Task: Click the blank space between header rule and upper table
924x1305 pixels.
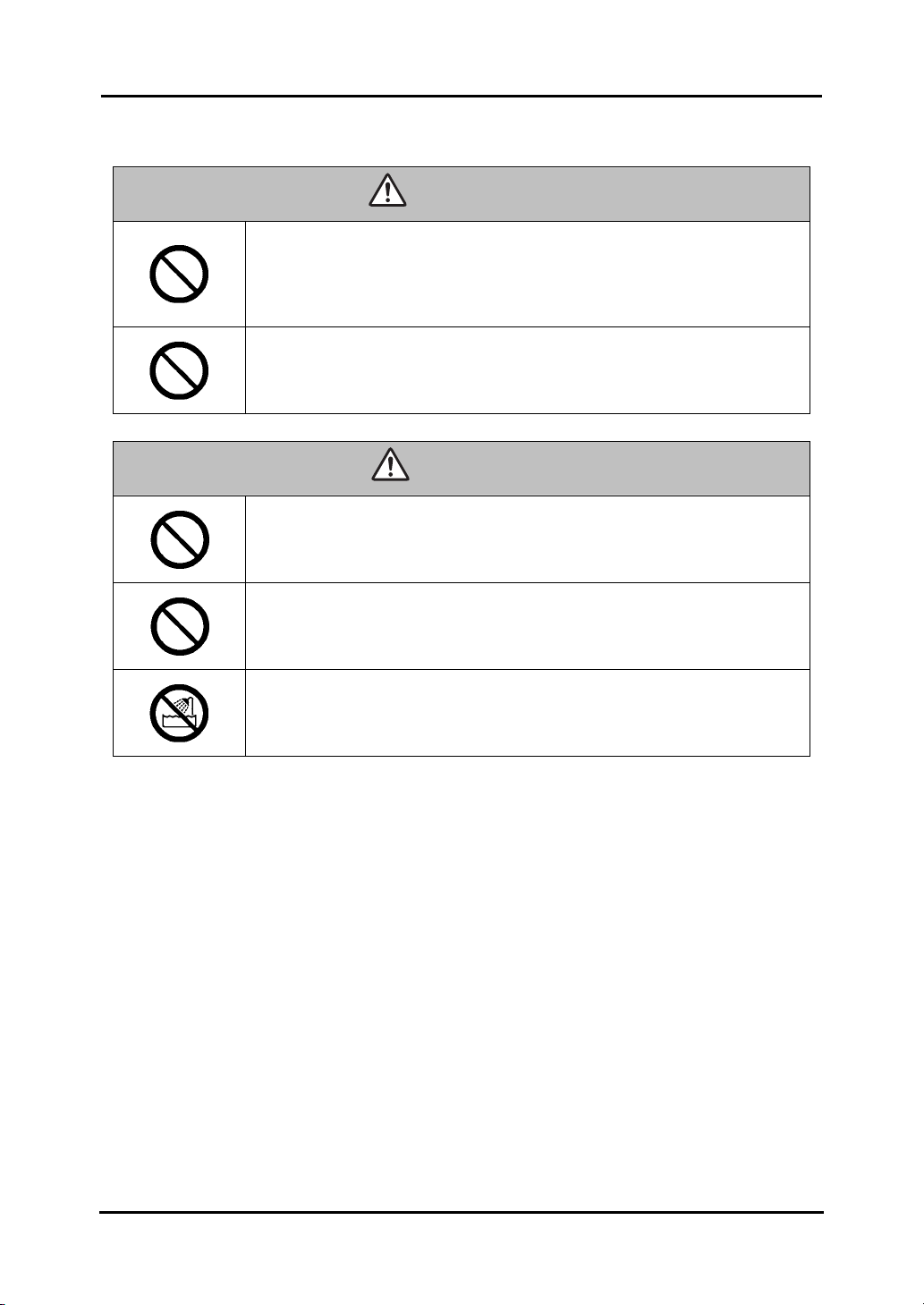Action: [461, 131]
